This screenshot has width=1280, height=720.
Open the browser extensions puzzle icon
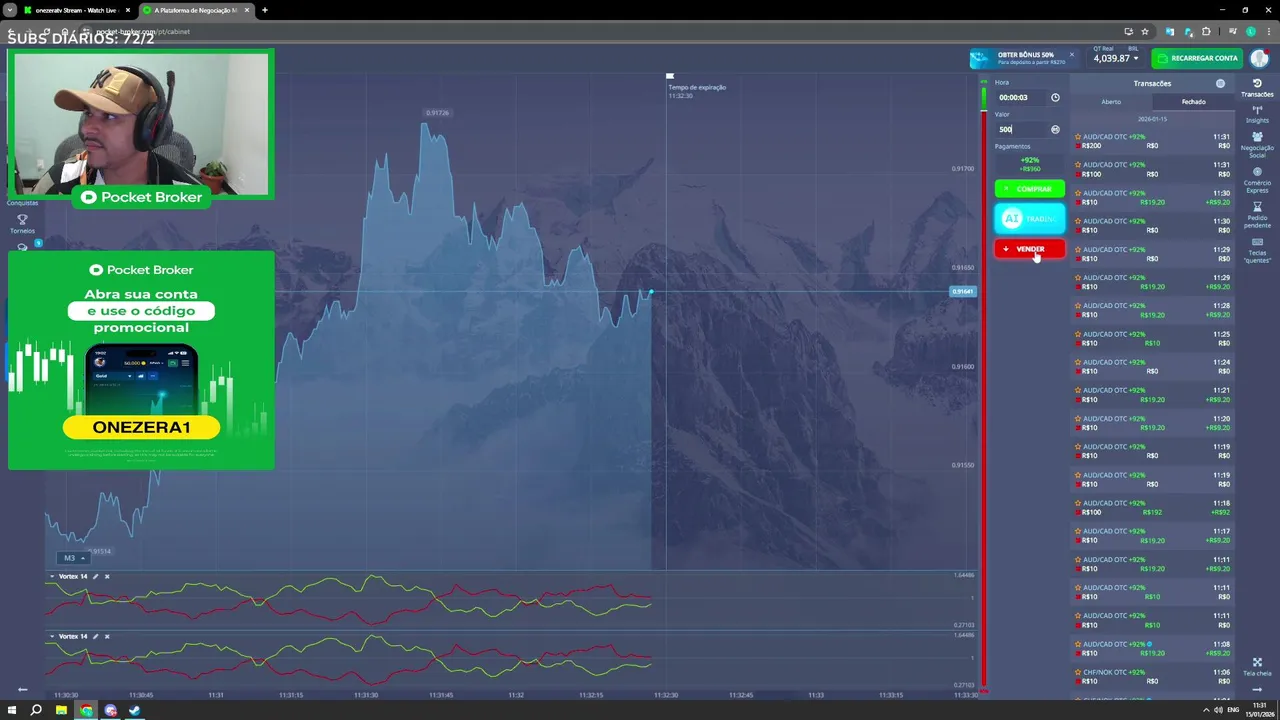[x=1206, y=31]
